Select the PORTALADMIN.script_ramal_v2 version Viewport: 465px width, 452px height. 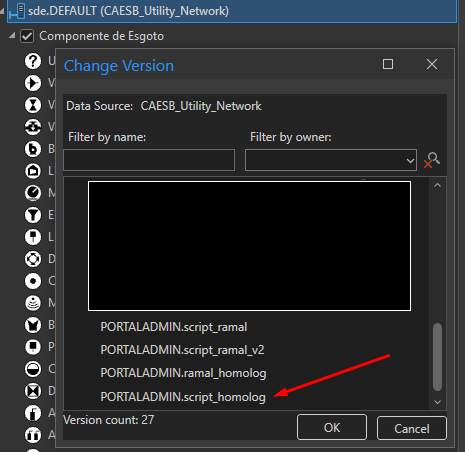coord(182,350)
